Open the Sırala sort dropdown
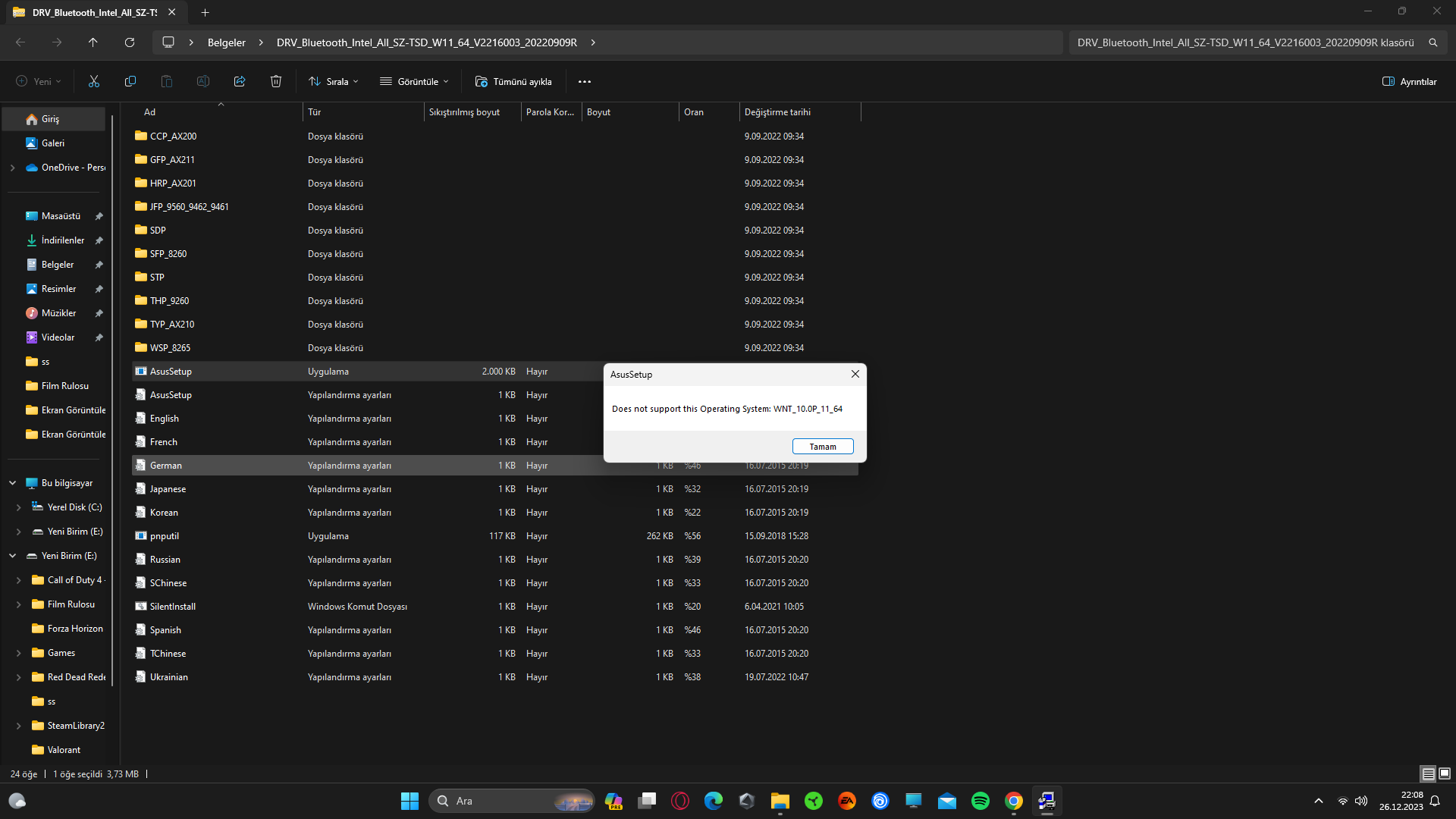The height and width of the screenshot is (819, 1456). click(x=334, y=81)
